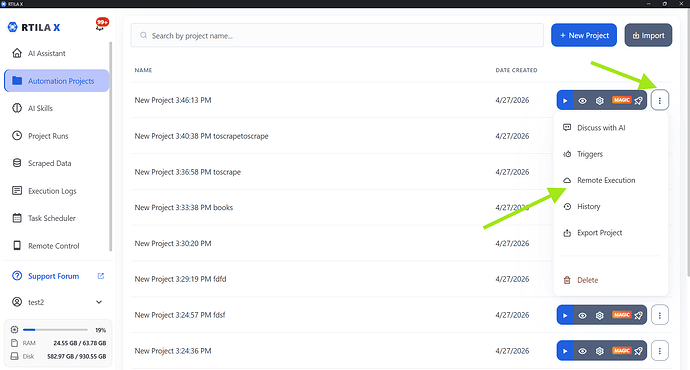
Task: Run project New Project 3:46:13 PM
Action: point(565,100)
